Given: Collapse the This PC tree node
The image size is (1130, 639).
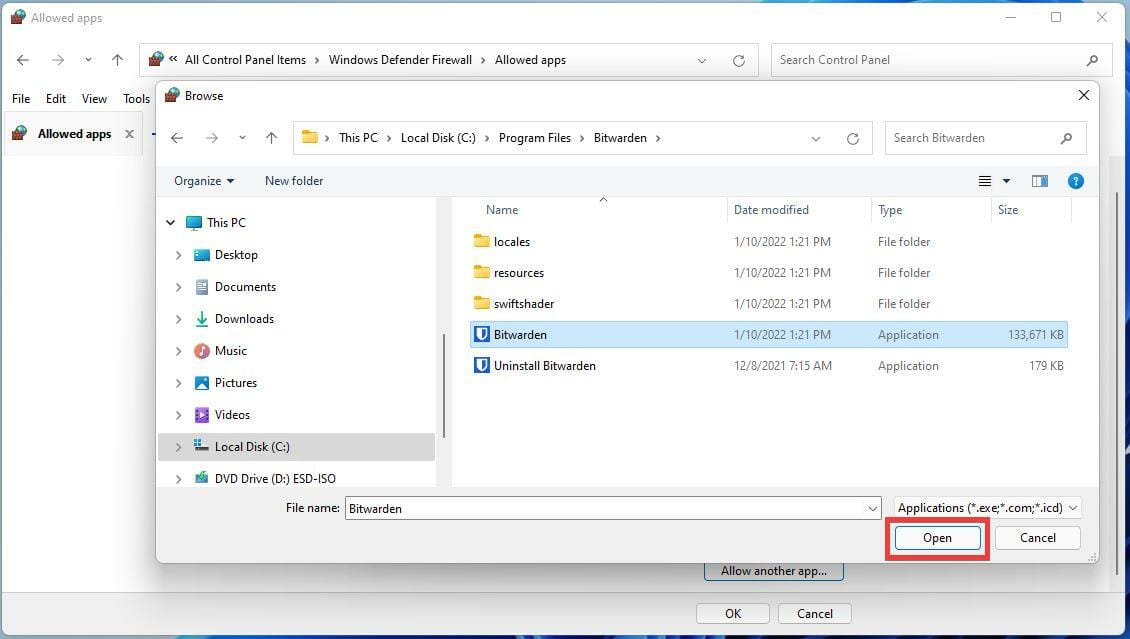Looking at the screenshot, I should [x=171, y=223].
